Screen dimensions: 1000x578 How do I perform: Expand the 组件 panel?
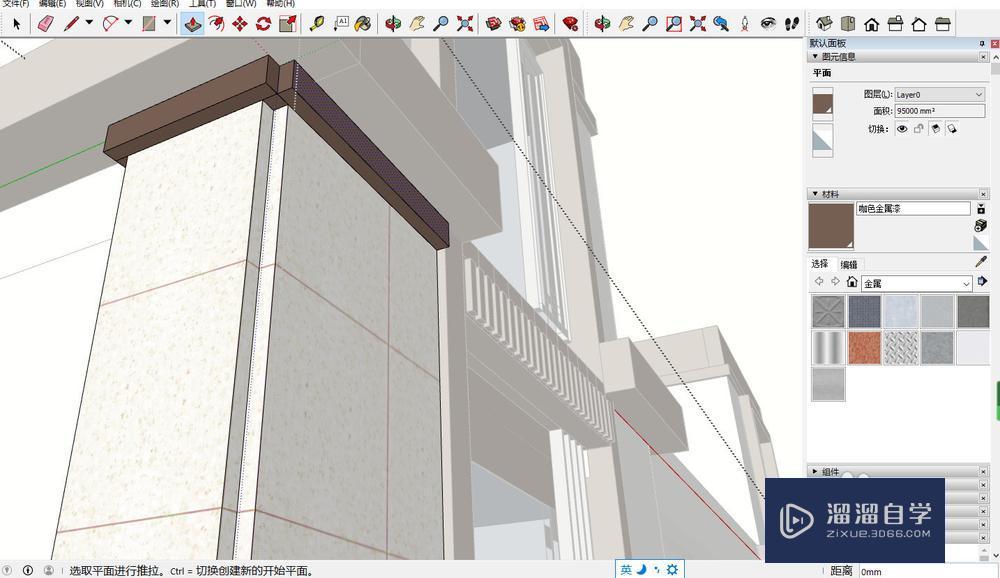(815, 471)
